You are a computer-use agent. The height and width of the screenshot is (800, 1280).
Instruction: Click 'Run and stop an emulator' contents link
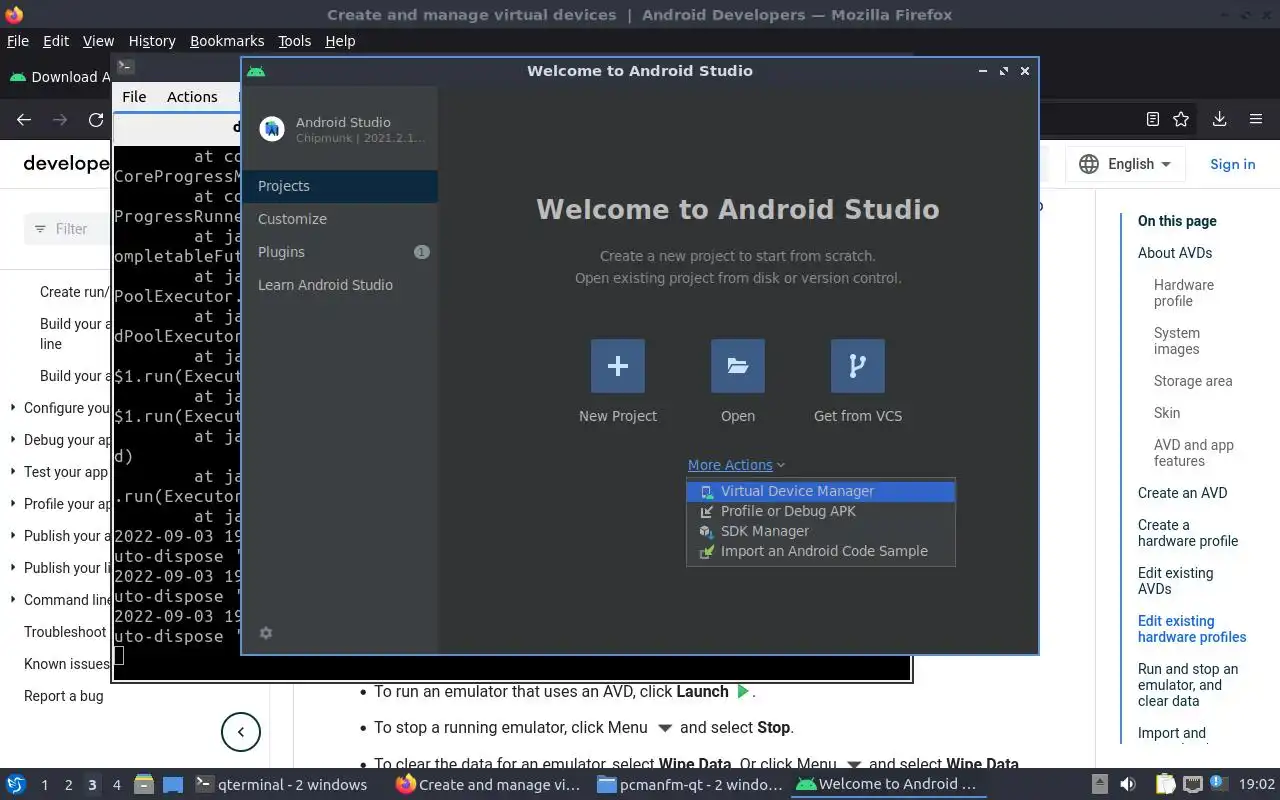(x=1188, y=685)
